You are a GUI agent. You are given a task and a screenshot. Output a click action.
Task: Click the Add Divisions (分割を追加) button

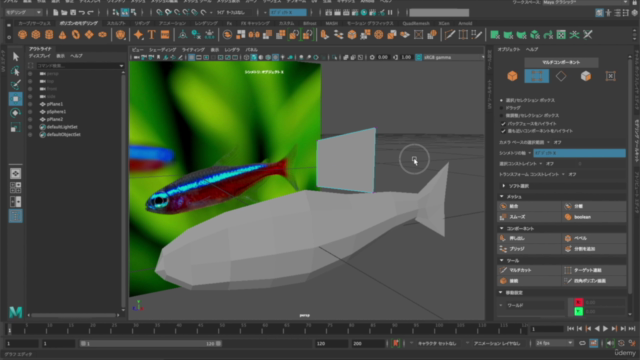coord(594,249)
